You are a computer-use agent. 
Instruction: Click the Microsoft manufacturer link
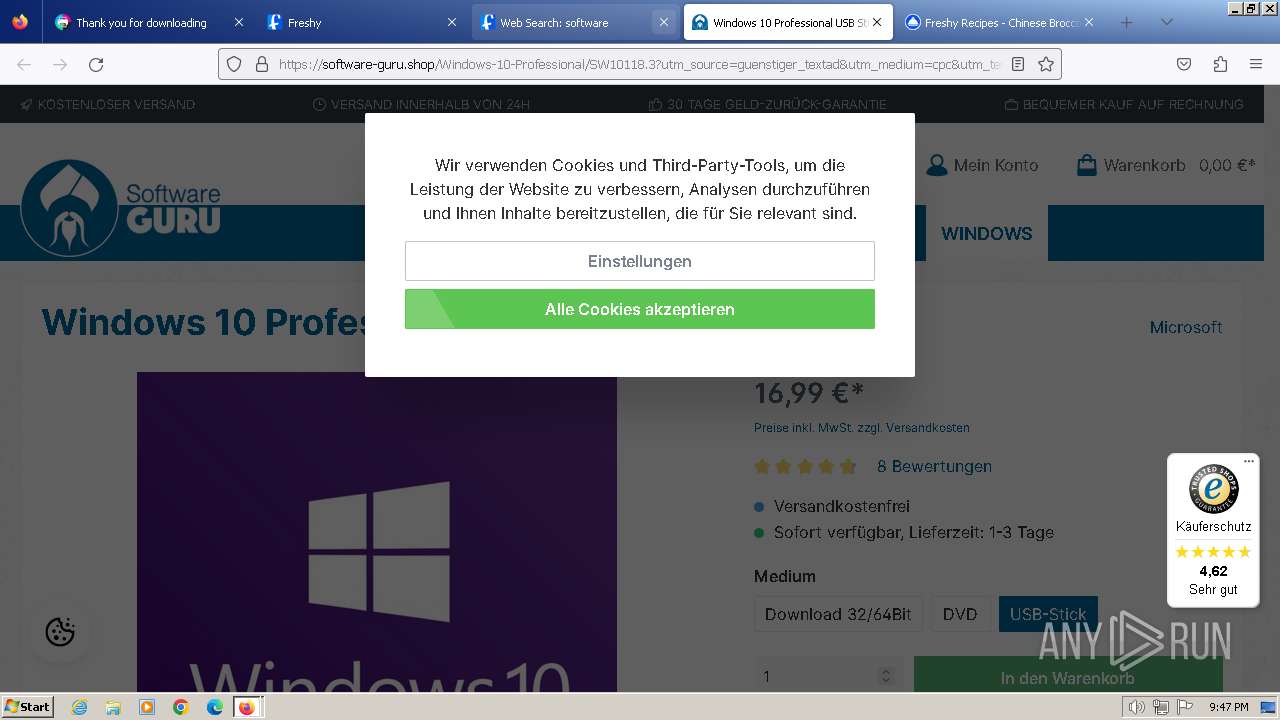point(1186,327)
